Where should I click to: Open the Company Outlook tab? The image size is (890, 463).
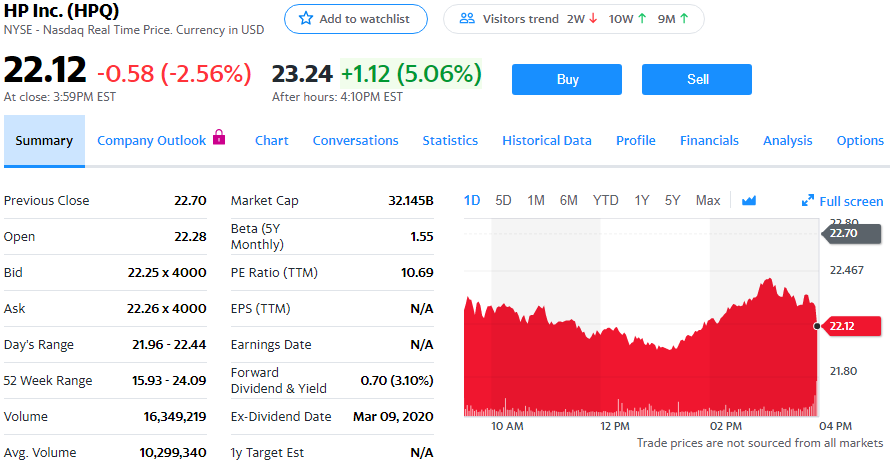click(151, 141)
